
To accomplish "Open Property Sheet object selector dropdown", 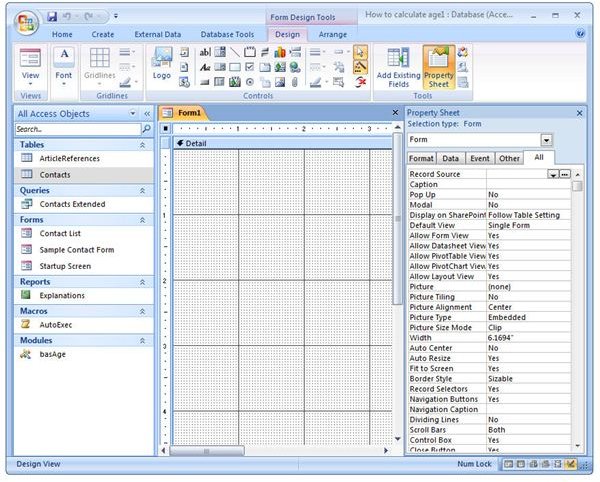I will tap(546, 140).
